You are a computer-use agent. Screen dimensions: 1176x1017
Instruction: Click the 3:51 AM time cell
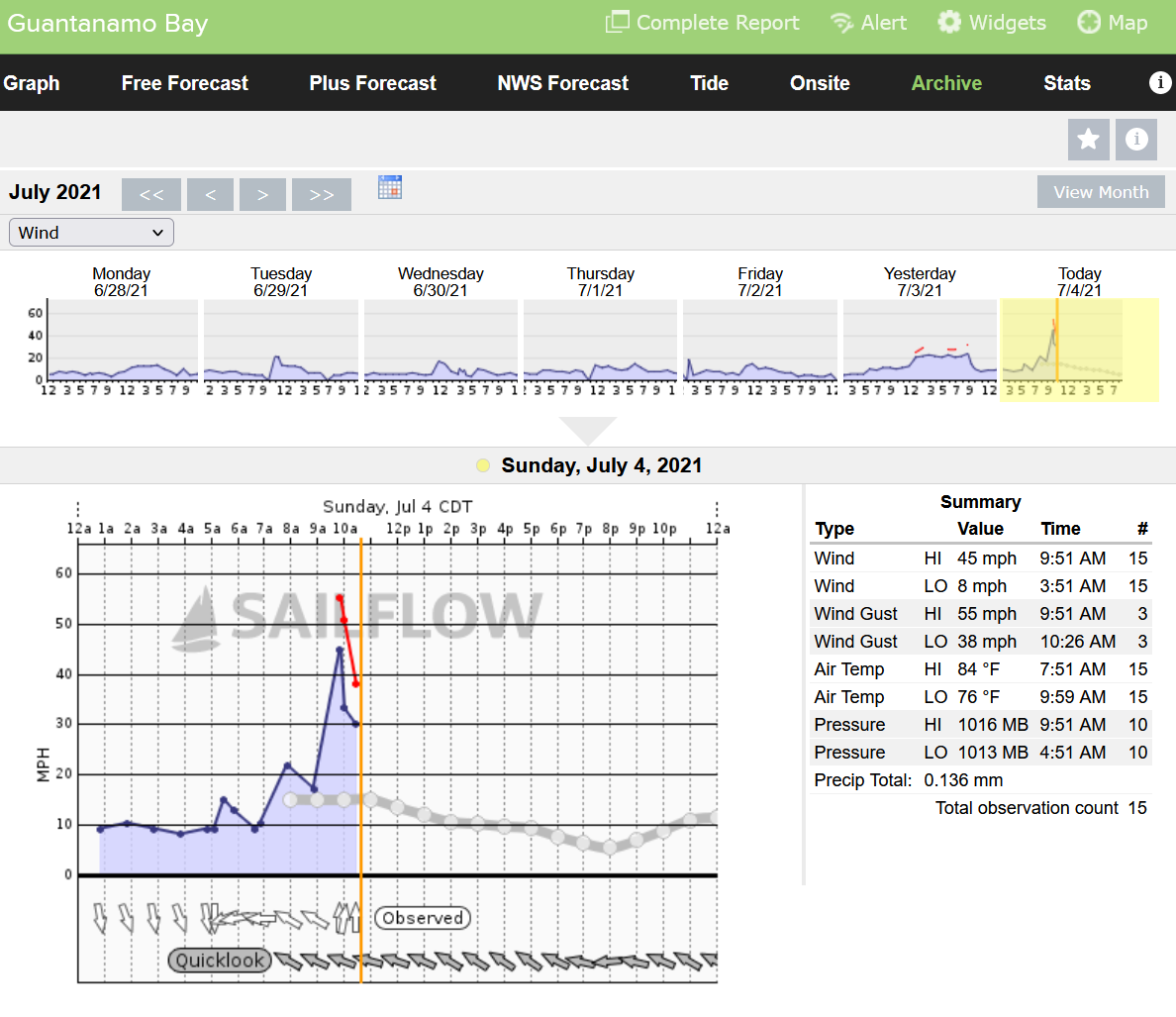coord(1072,586)
